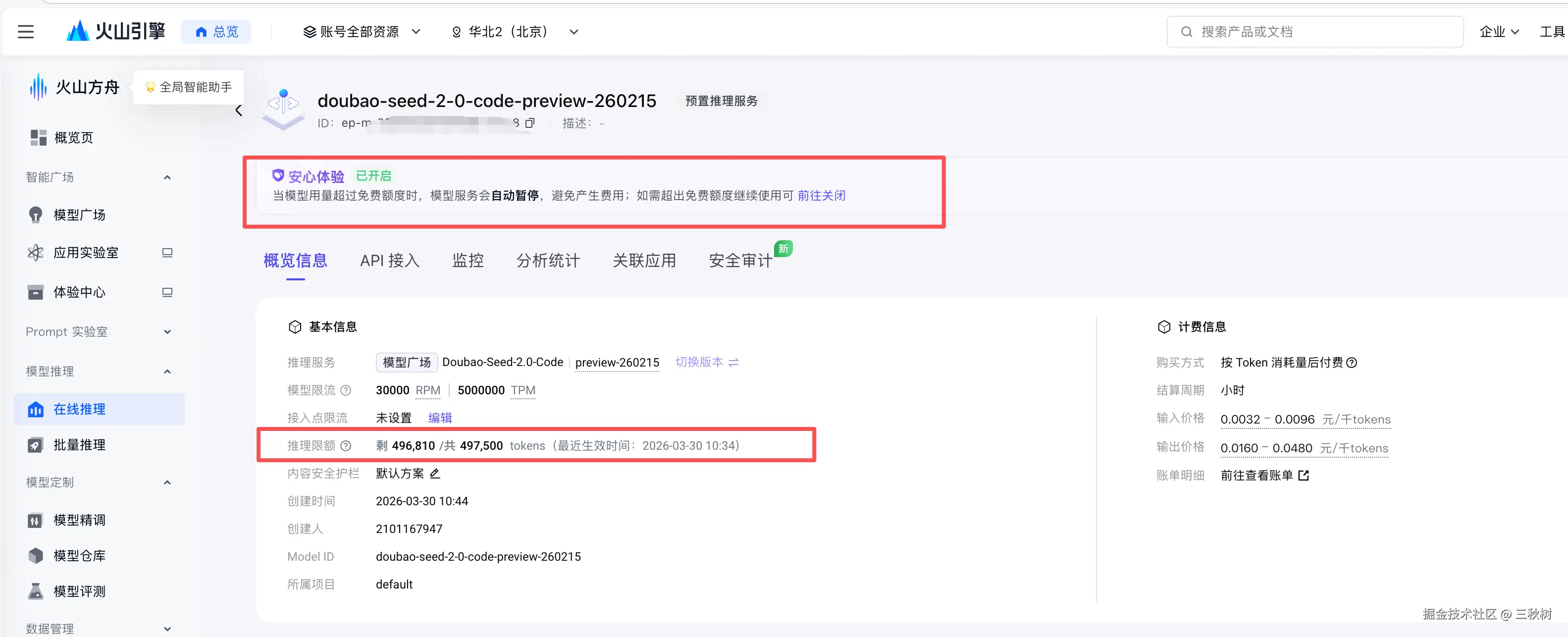The width and height of the screenshot is (1568, 637).
Task: Click 前往关闭 link in 安心体验 banner
Action: coord(821,196)
